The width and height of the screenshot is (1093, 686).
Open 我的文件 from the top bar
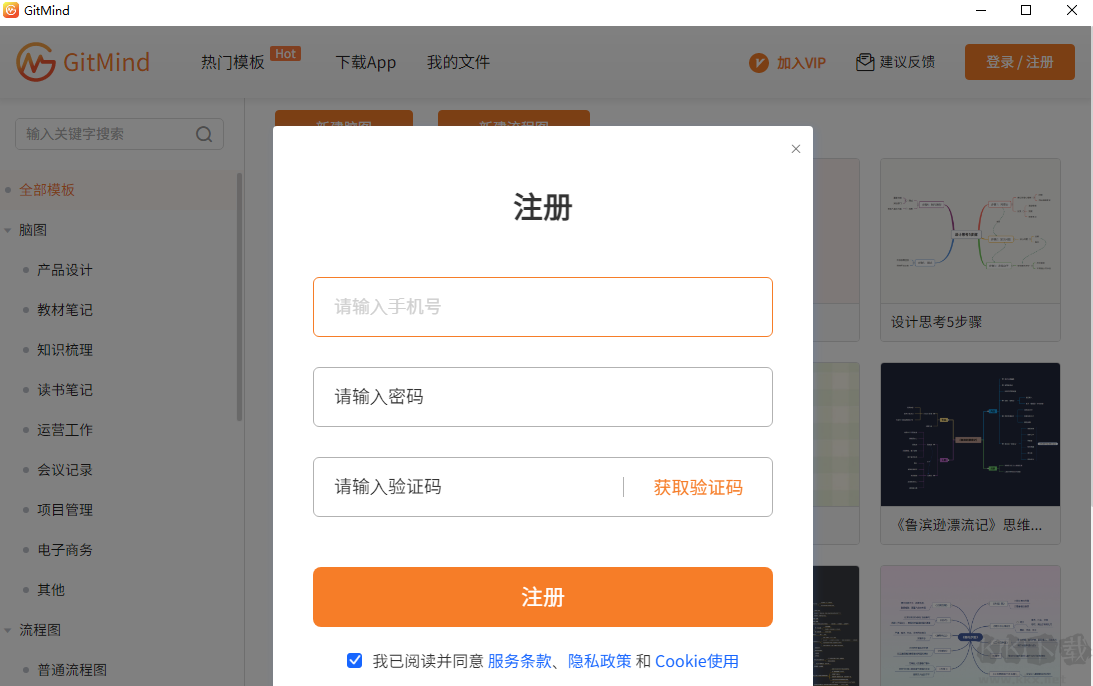[458, 62]
